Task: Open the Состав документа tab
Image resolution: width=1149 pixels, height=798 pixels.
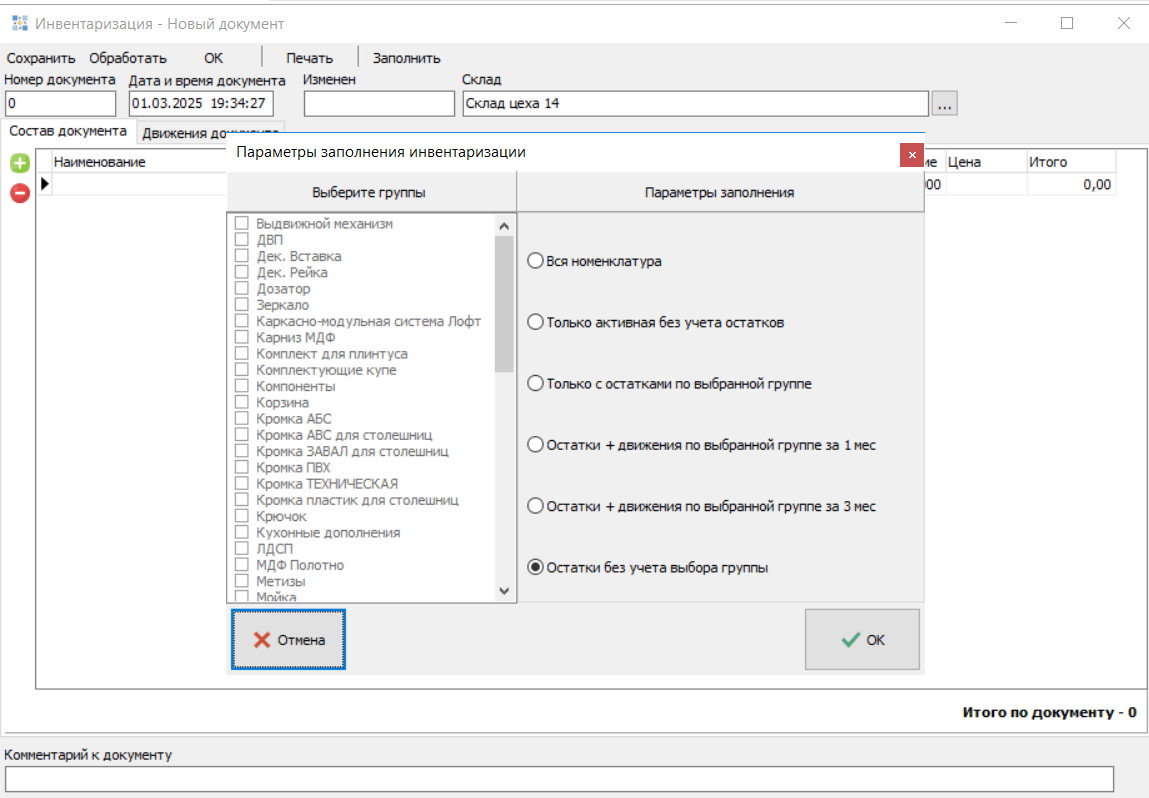Action: tap(68, 131)
